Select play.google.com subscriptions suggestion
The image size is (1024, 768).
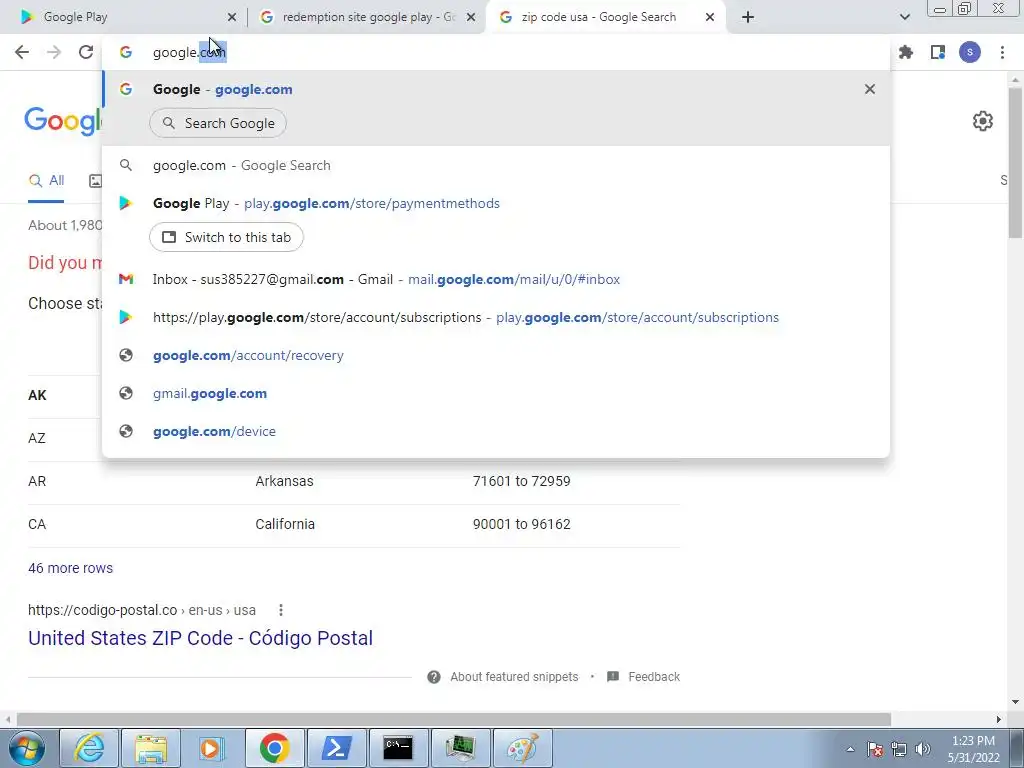(496, 317)
